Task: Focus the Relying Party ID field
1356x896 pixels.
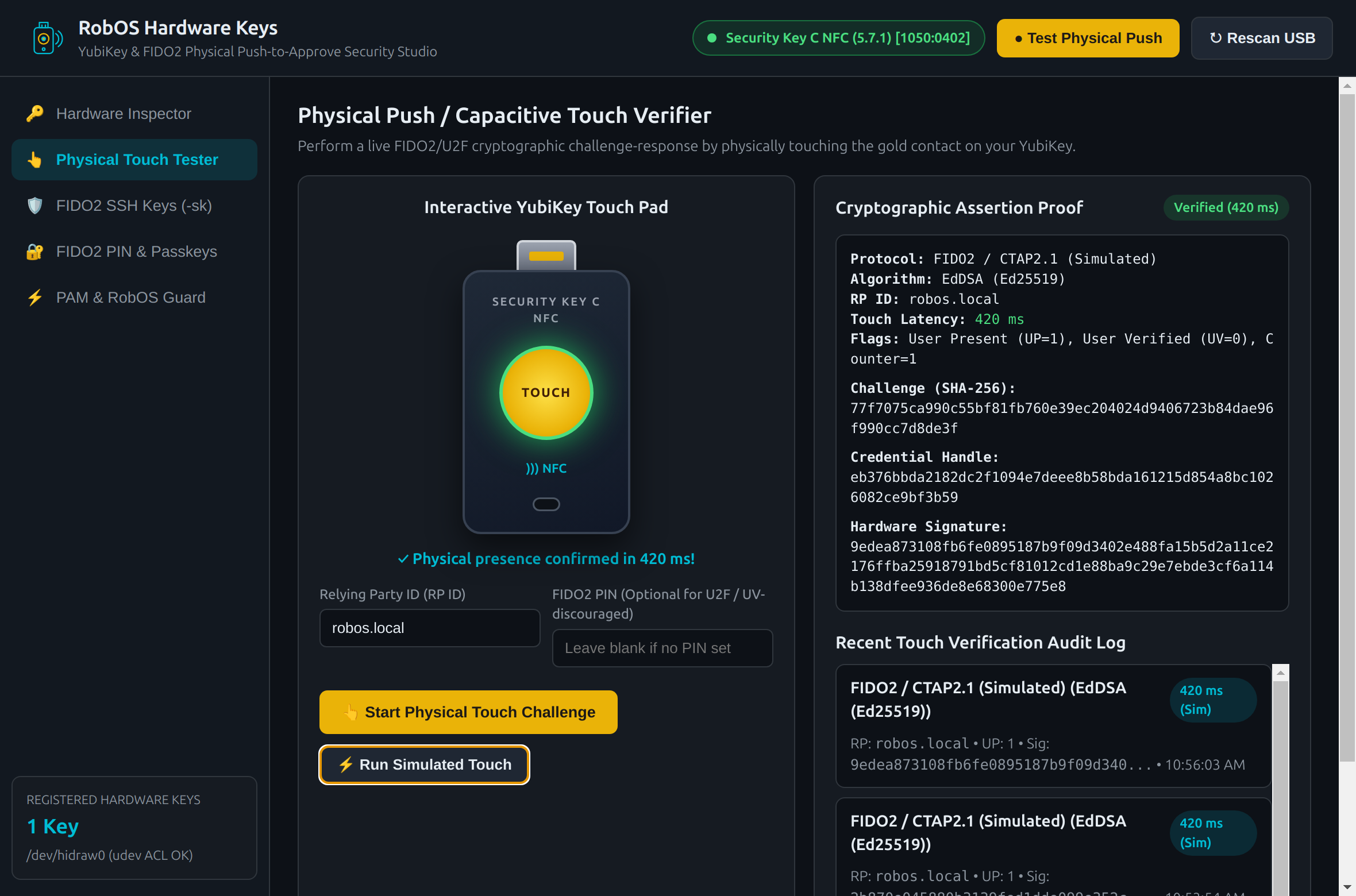Action: (x=430, y=628)
